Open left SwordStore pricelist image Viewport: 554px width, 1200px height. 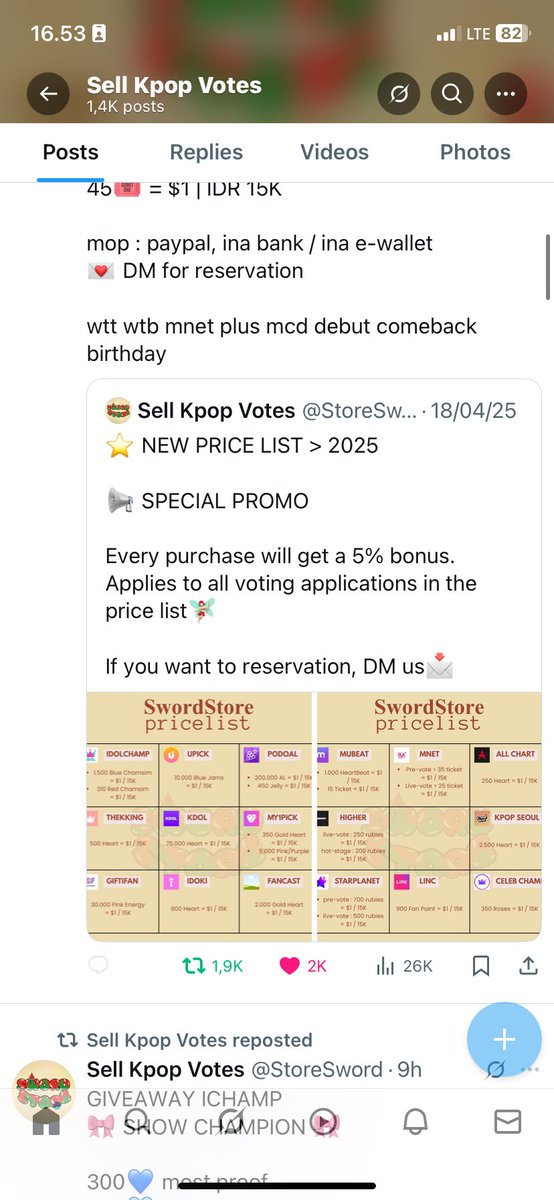199,816
